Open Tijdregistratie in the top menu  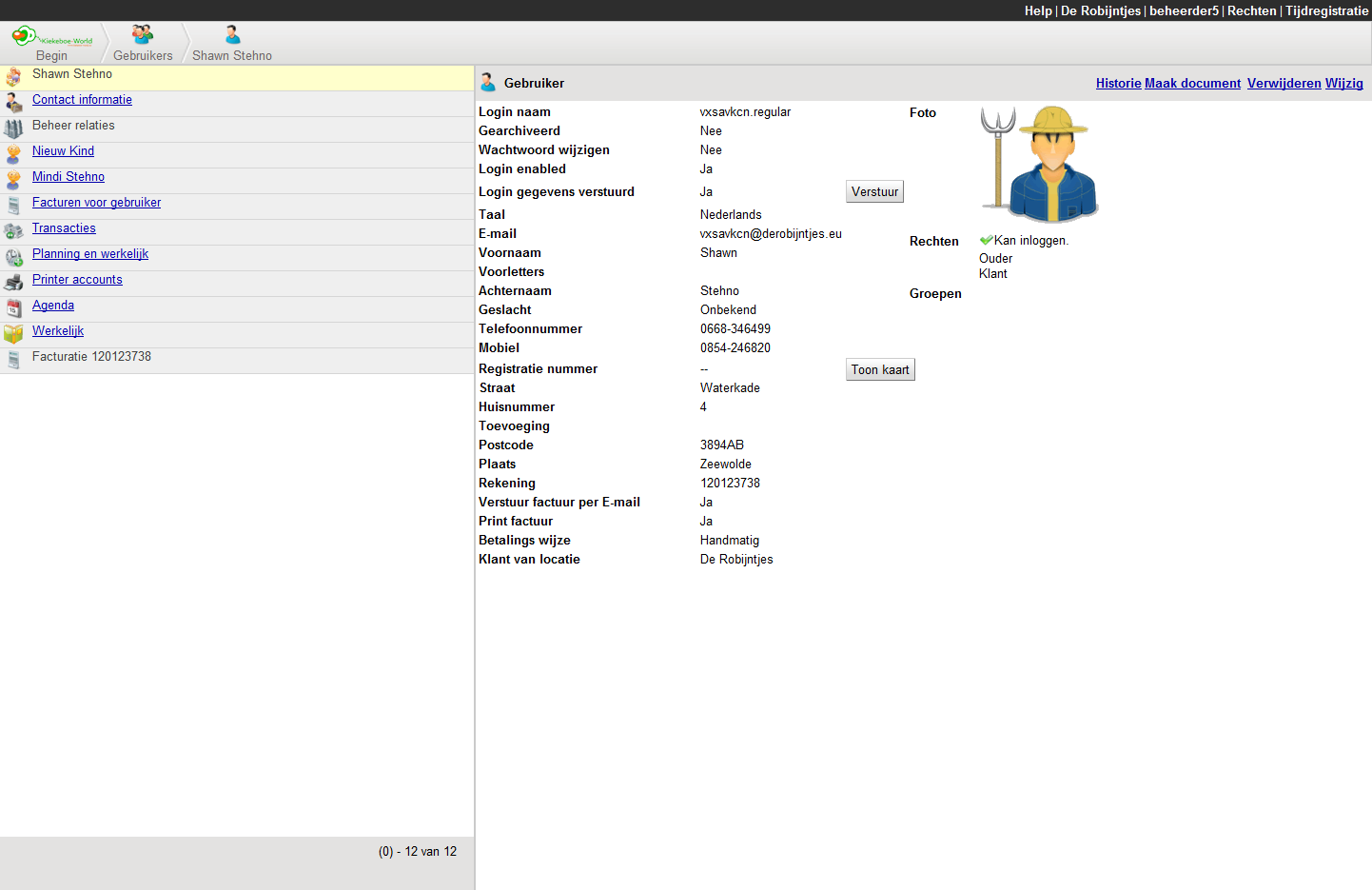click(1326, 10)
